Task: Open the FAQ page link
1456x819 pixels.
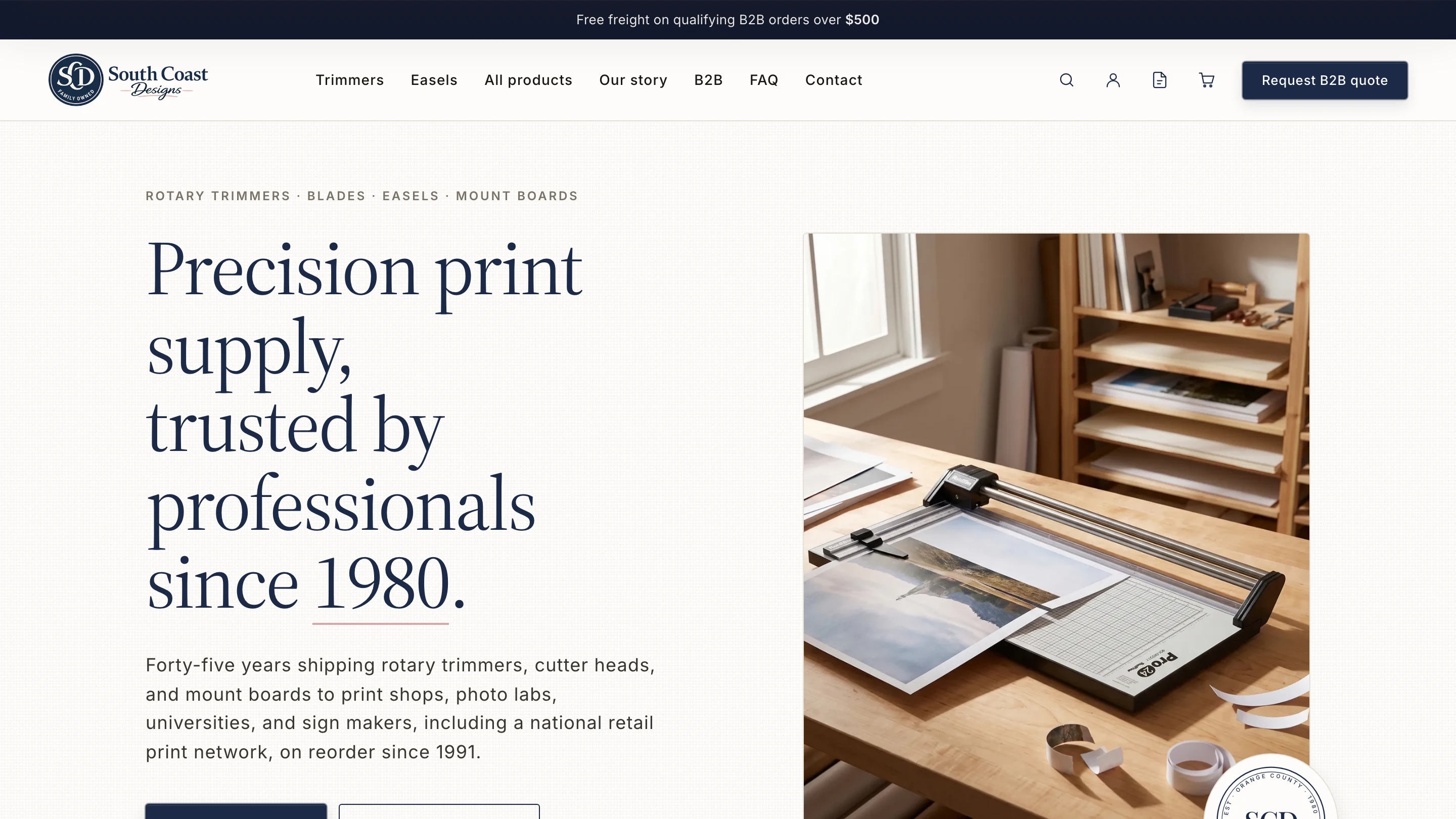Action: (763, 80)
